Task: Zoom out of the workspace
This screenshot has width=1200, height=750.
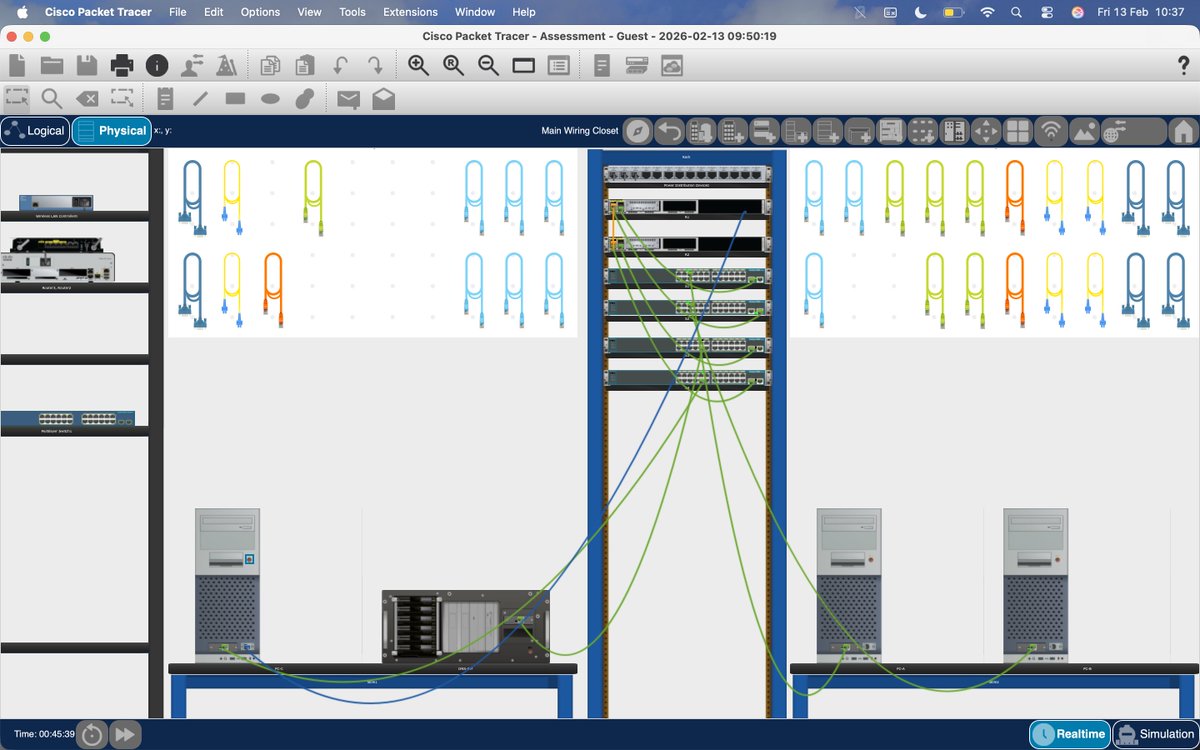Action: click(489, 66)
